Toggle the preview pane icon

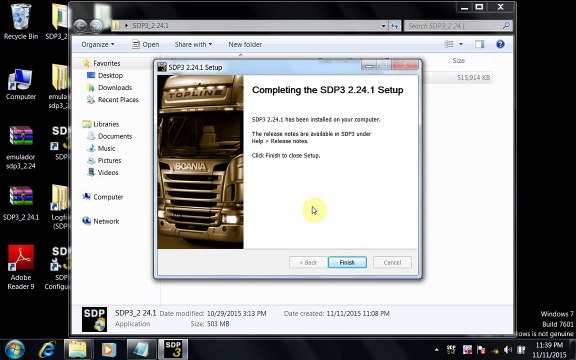479,44
